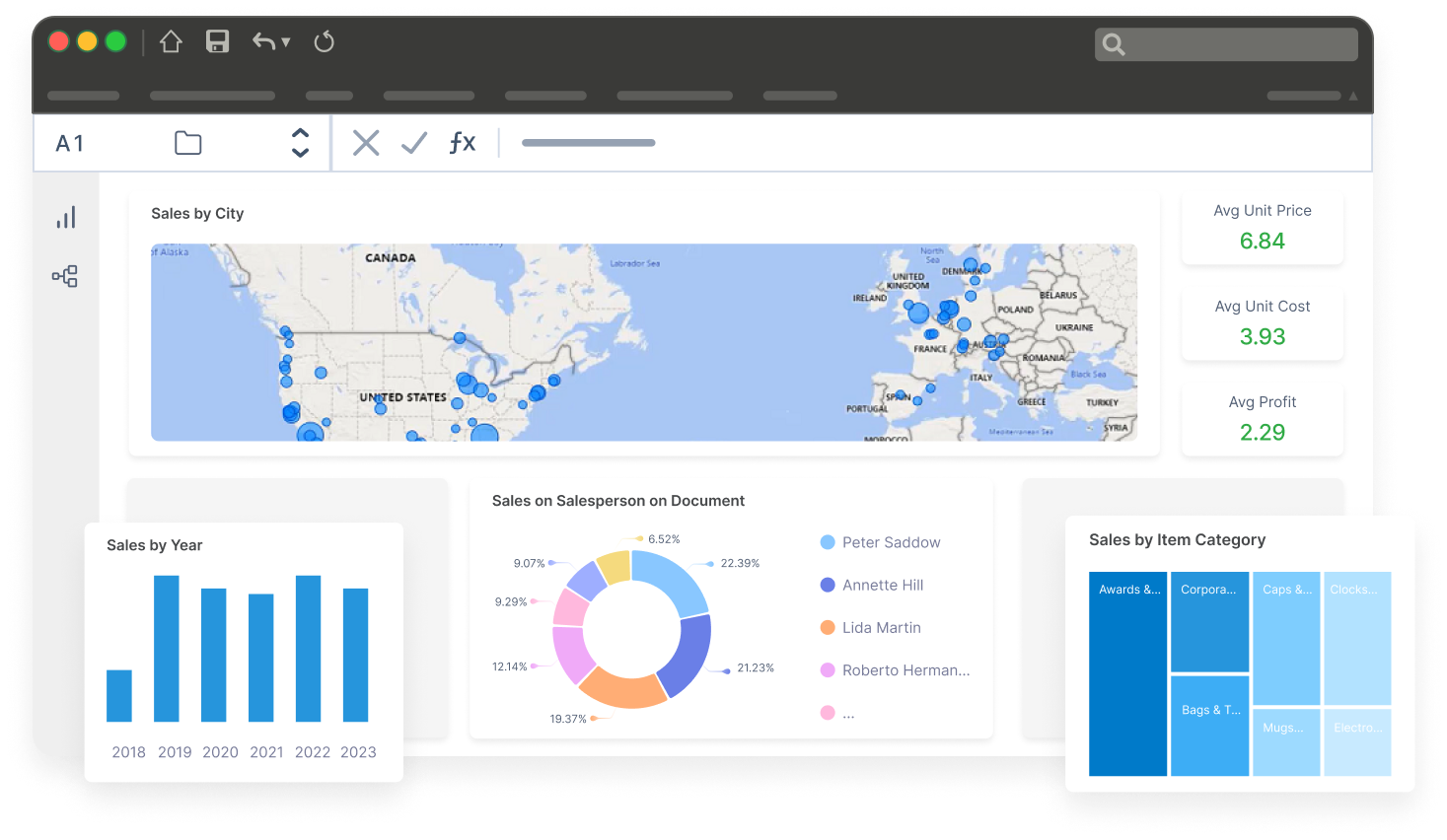This screenshot has height=840, width=1447.
Task: Select the Awards treemap block
Action: 1127,674
